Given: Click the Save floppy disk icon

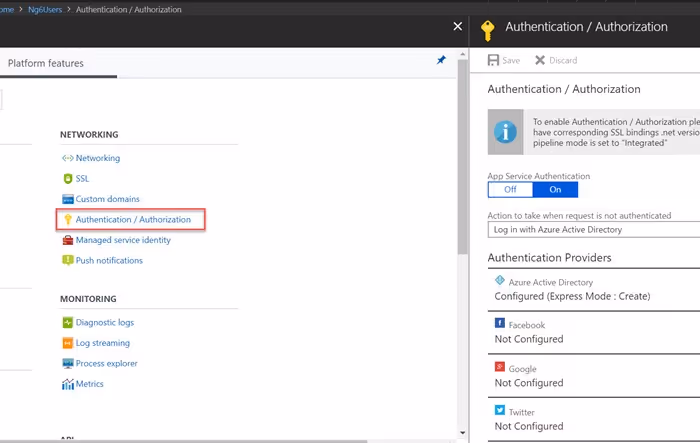Looking at the screenshot, I should (493, 60).
